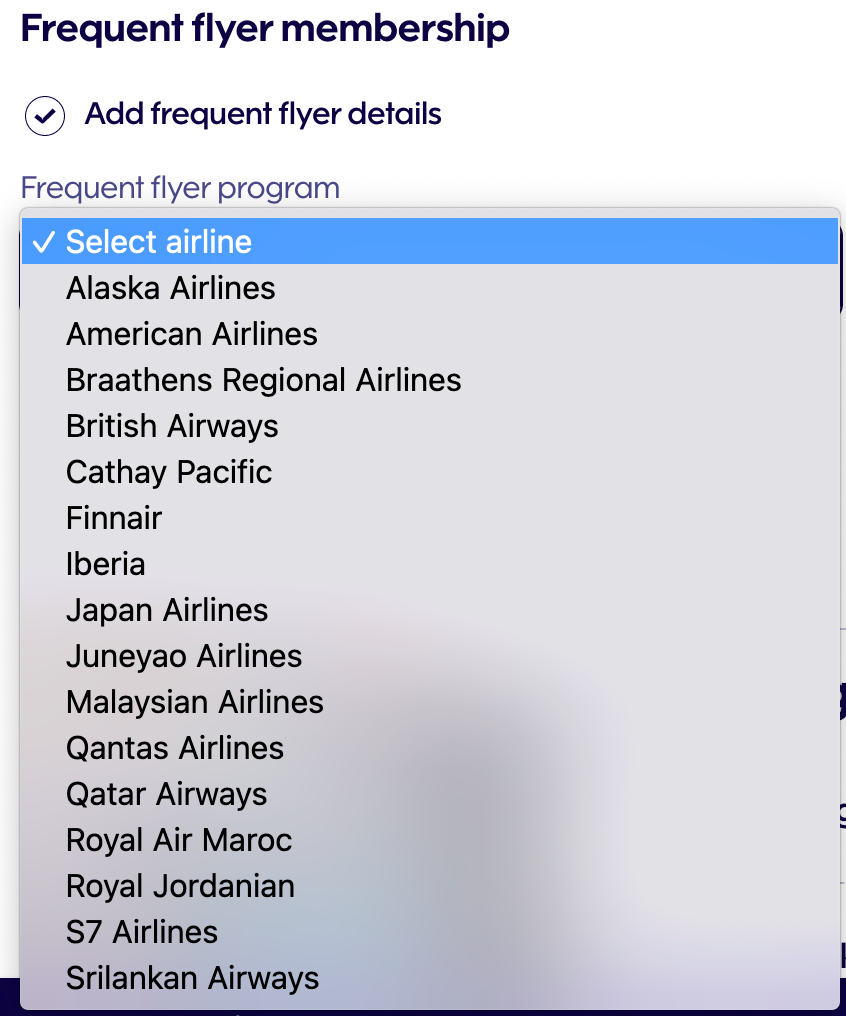Screen dimensions: 846x1016
Task: Toggle the Add frequent flyer details checkbox
Action: pyautogui.click(x=45, y=116)
